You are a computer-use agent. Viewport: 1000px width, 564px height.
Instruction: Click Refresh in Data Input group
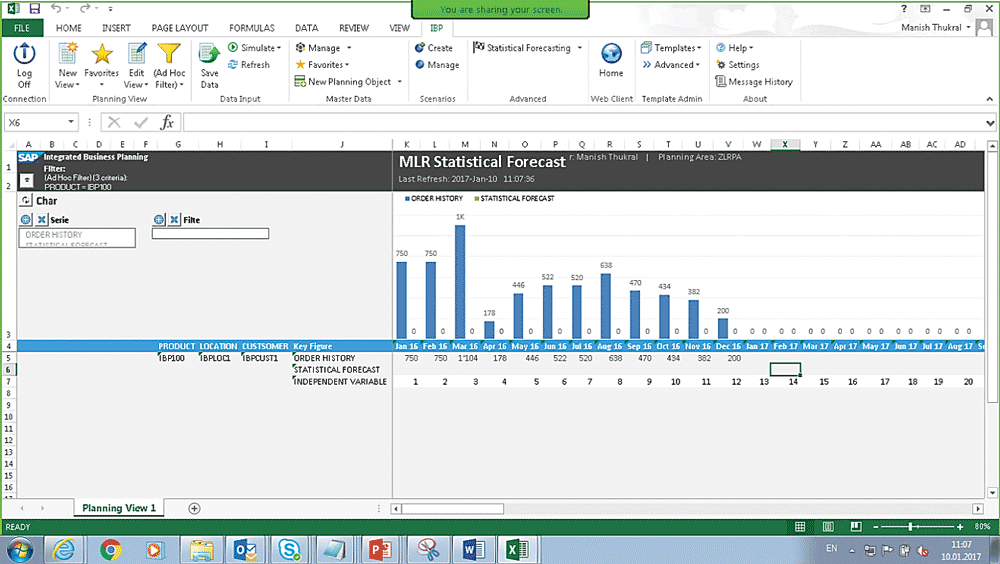pyautogui.click(x=249, y=64)
